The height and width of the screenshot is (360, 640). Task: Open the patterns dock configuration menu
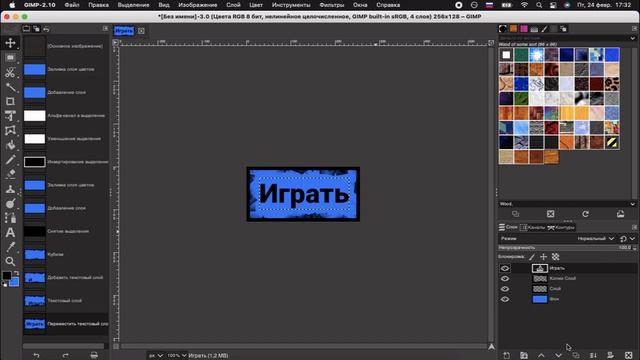point(634,29)
